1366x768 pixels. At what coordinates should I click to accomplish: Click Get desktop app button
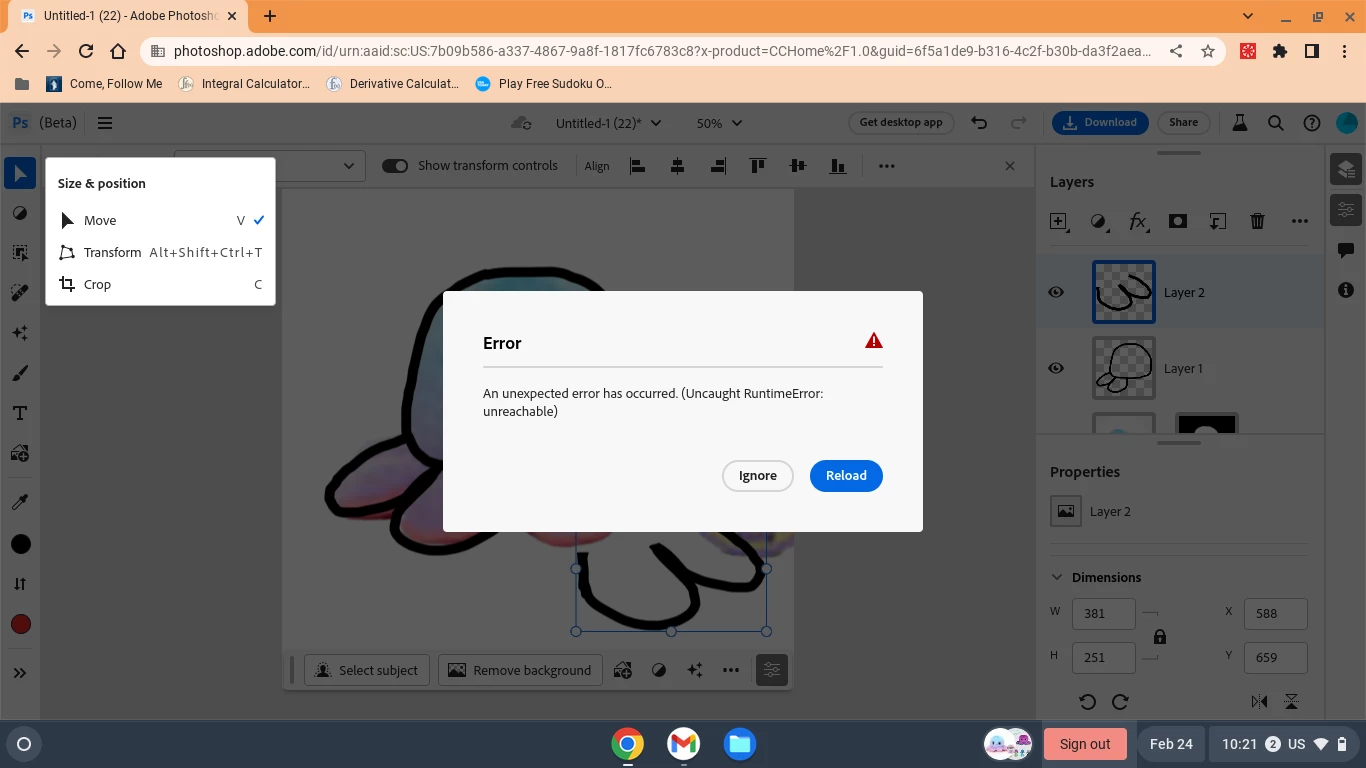901,123
